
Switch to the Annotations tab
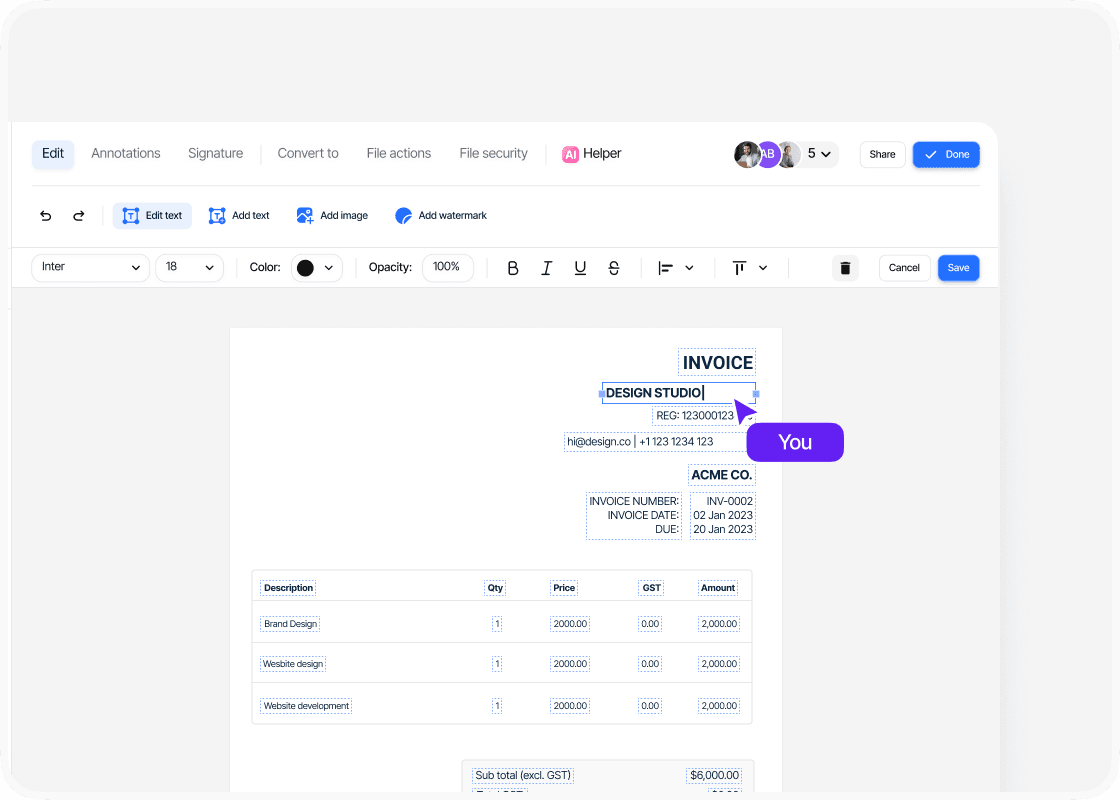click(x=126, y=154)
